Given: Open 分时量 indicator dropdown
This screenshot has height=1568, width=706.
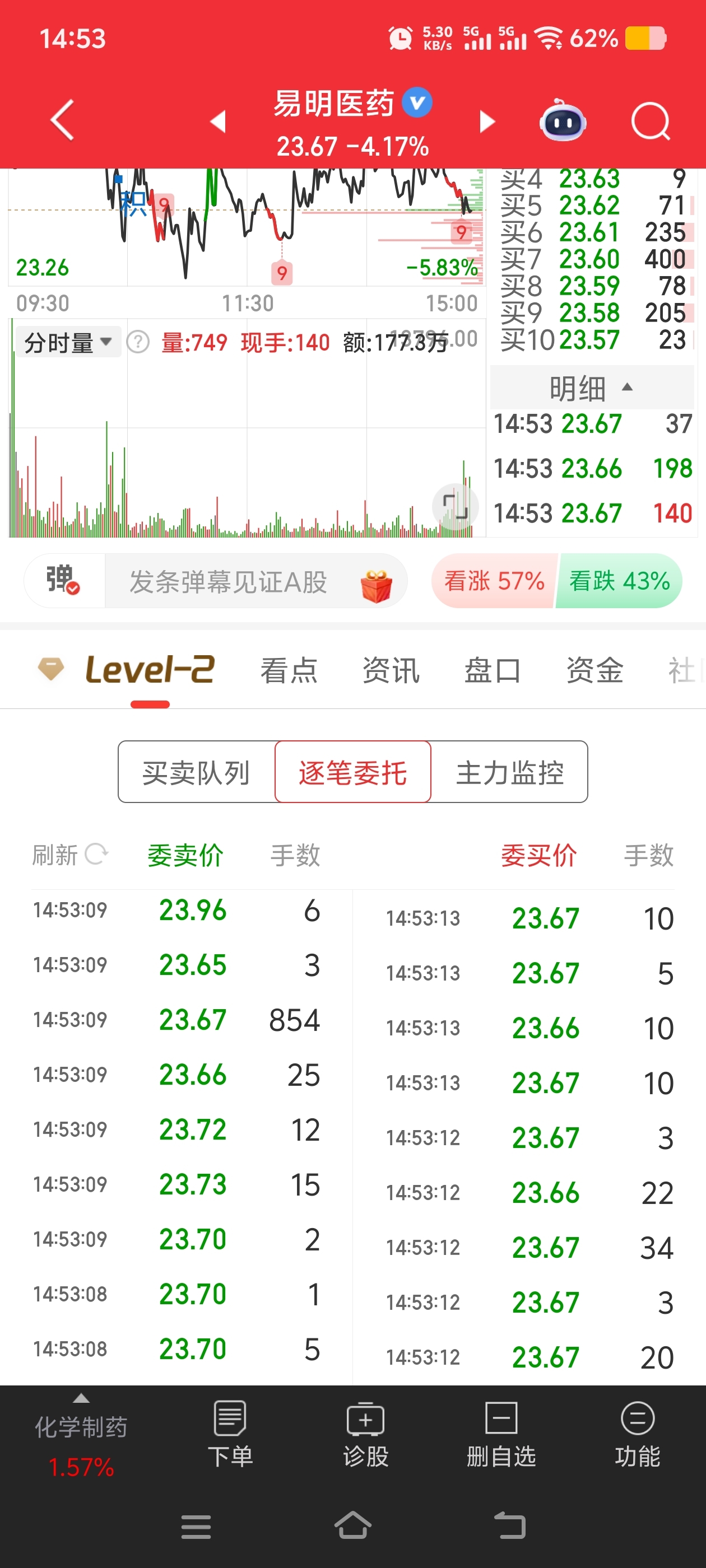Looking at the screenshot, I should point(68,342).
